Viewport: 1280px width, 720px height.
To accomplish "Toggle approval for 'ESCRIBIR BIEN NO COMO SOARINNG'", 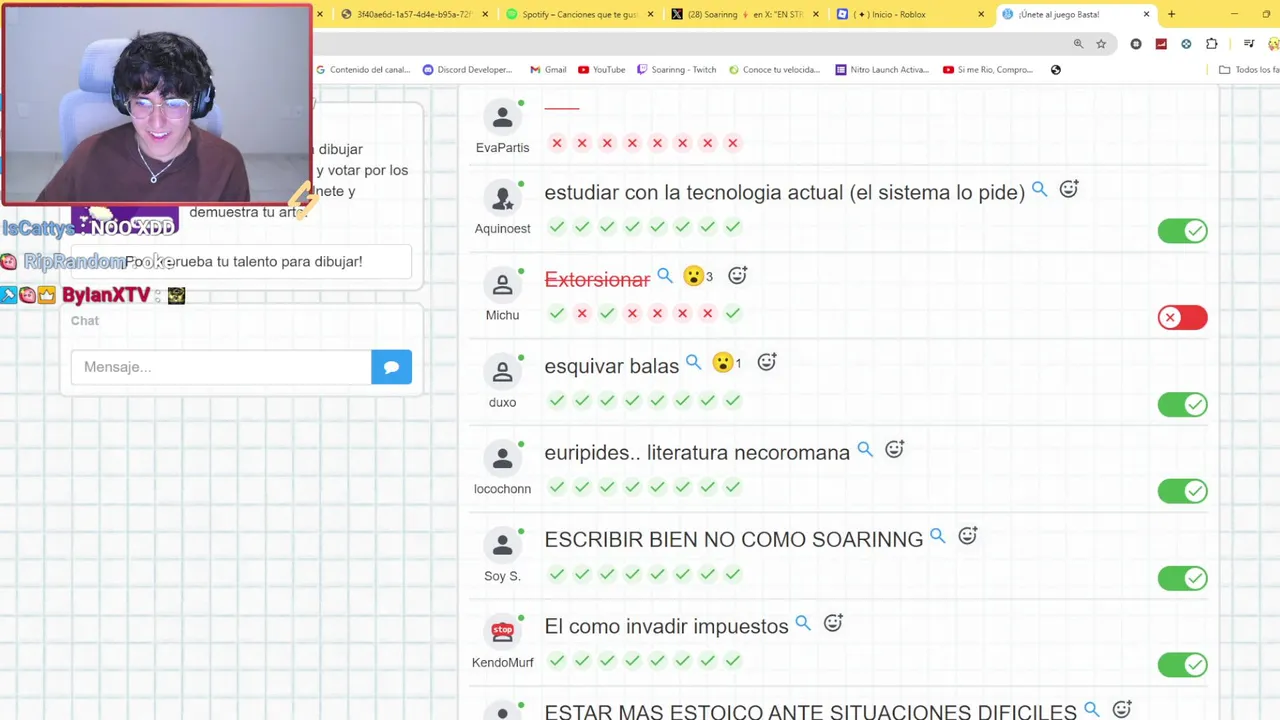I will pos(1183,578).
